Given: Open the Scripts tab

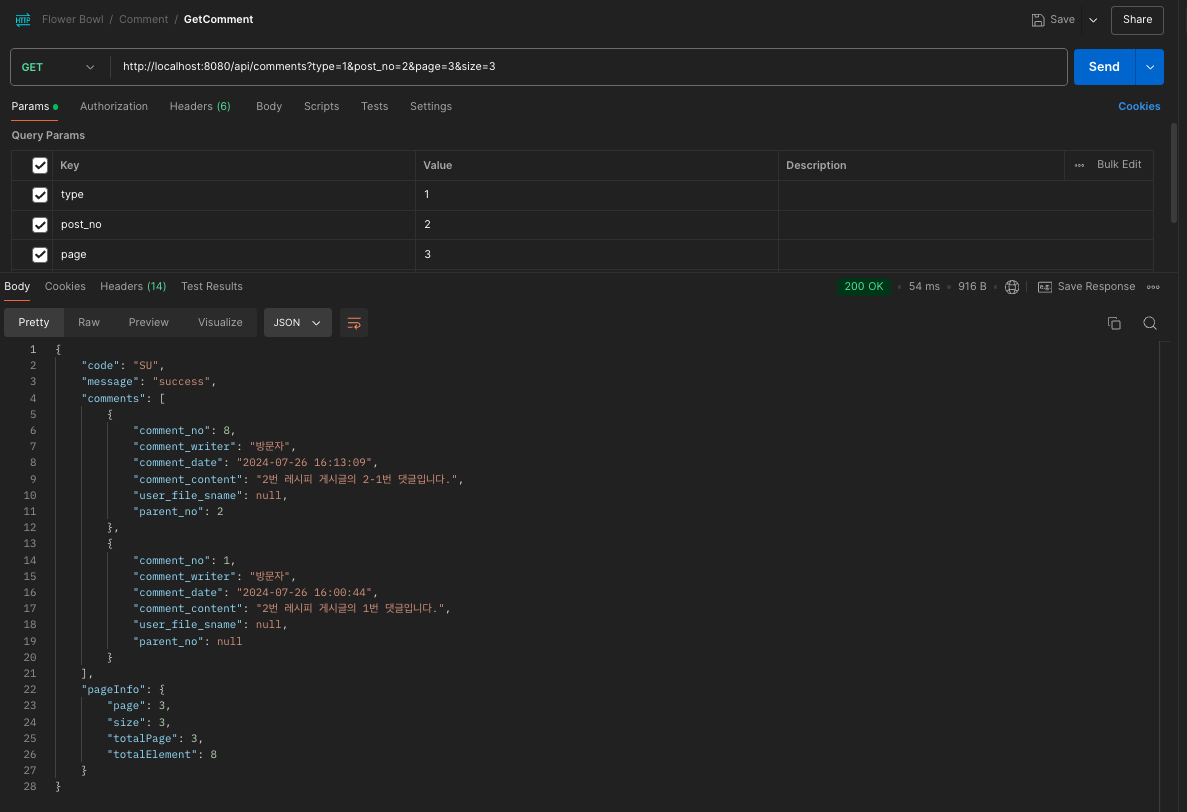Looking at the screenshot, I should [321, 107].
